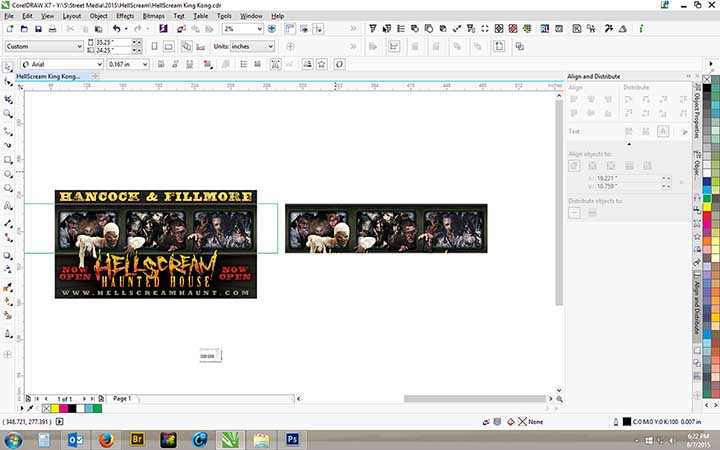Toggle align to active objects button

574,166
